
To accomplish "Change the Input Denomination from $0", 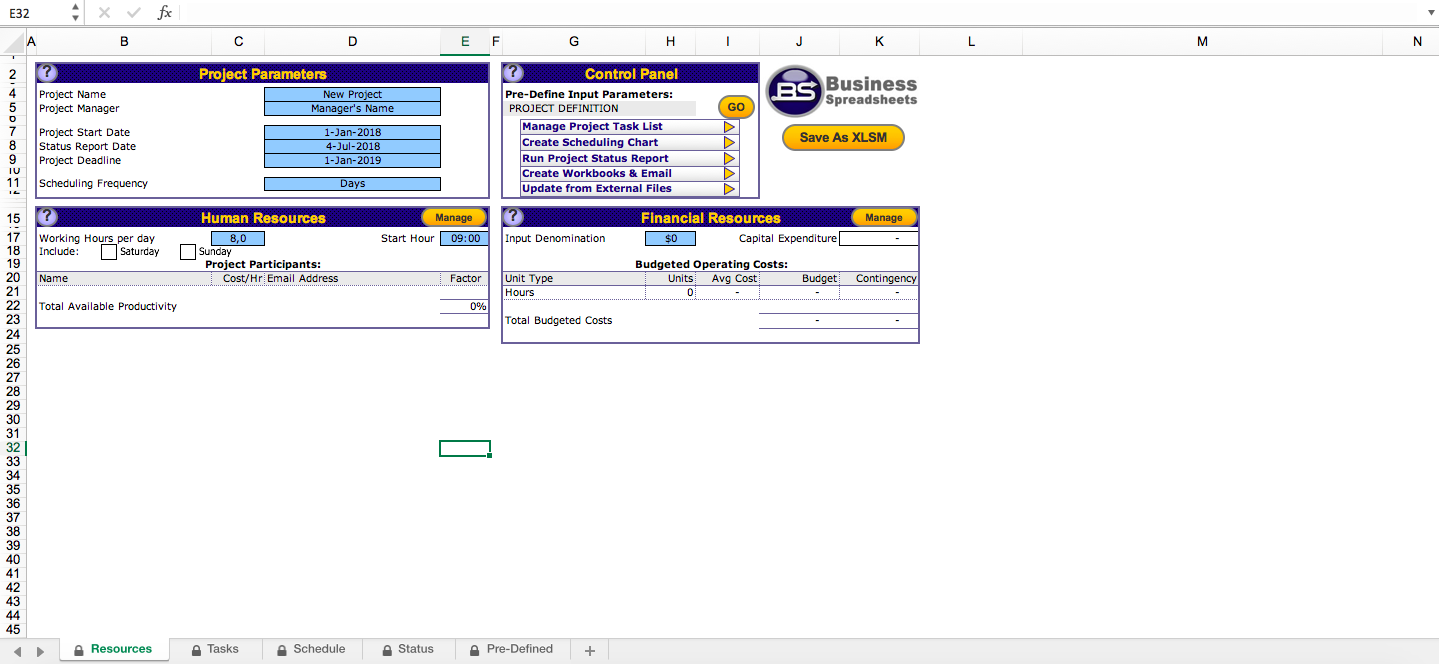I will point(670,238).
